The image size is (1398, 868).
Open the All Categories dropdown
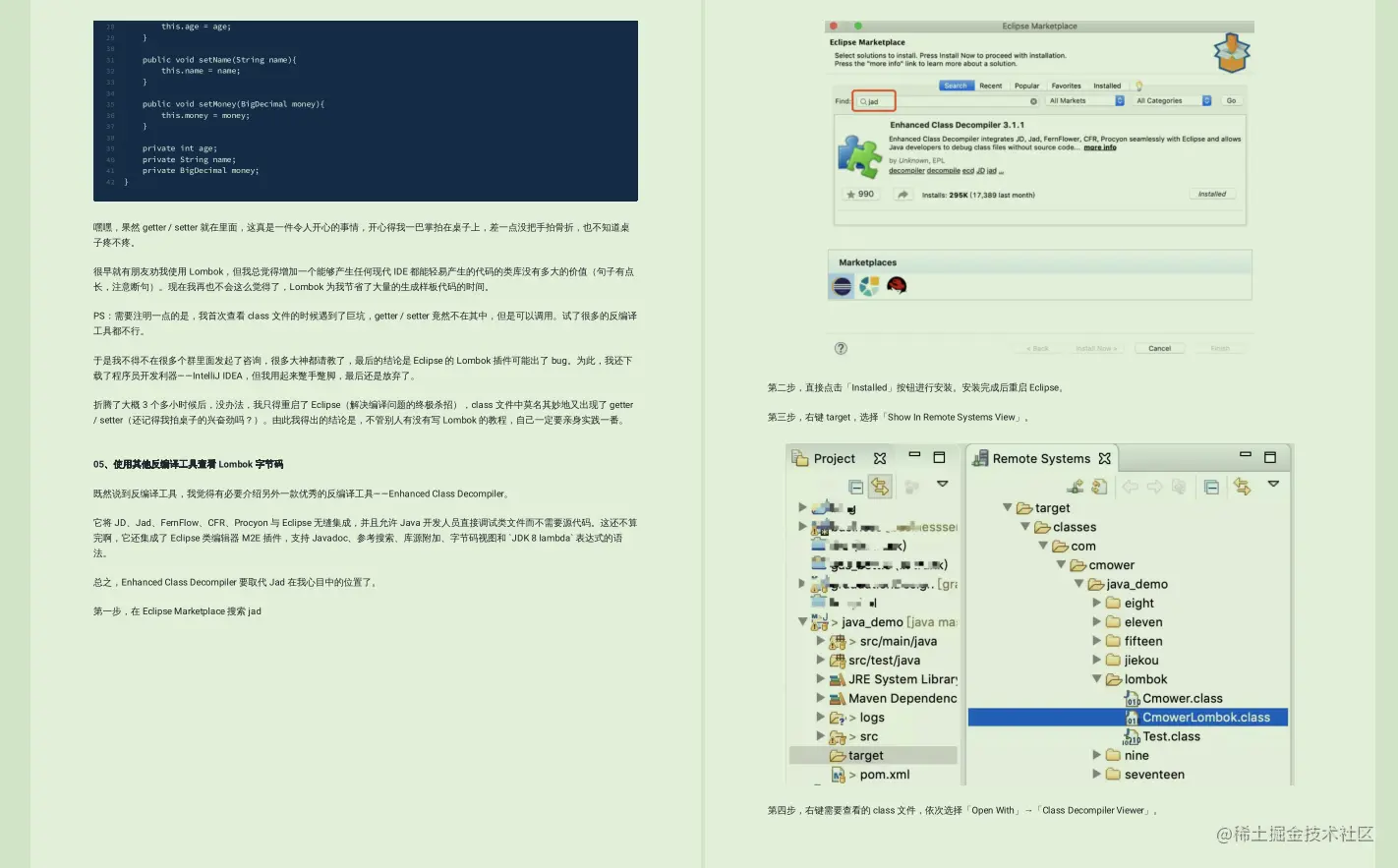[1173, 100]
